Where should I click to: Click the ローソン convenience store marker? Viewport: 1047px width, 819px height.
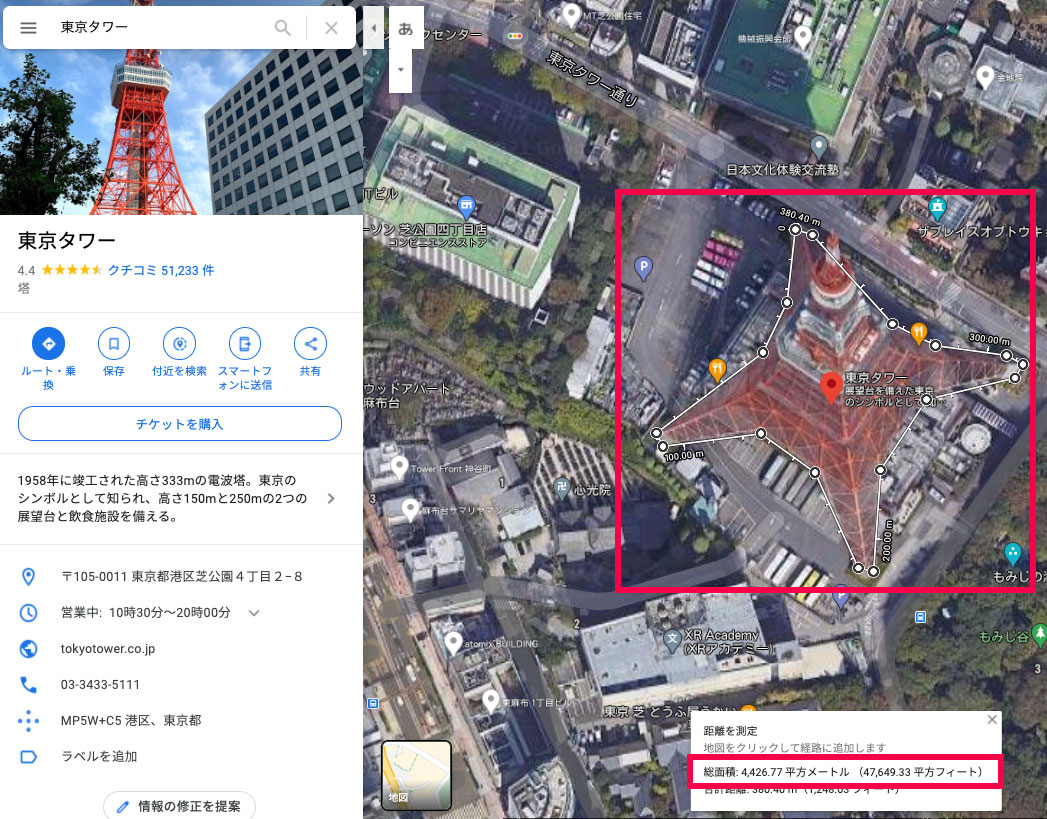(467, 207)
